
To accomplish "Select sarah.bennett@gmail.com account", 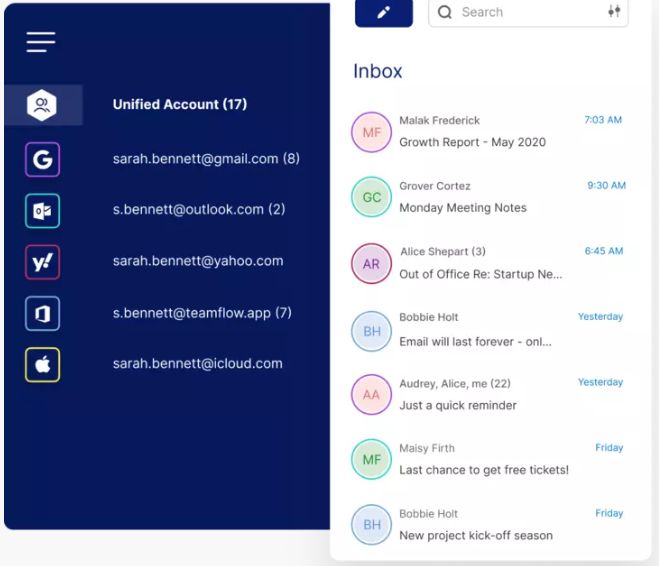I will point(205,159).
